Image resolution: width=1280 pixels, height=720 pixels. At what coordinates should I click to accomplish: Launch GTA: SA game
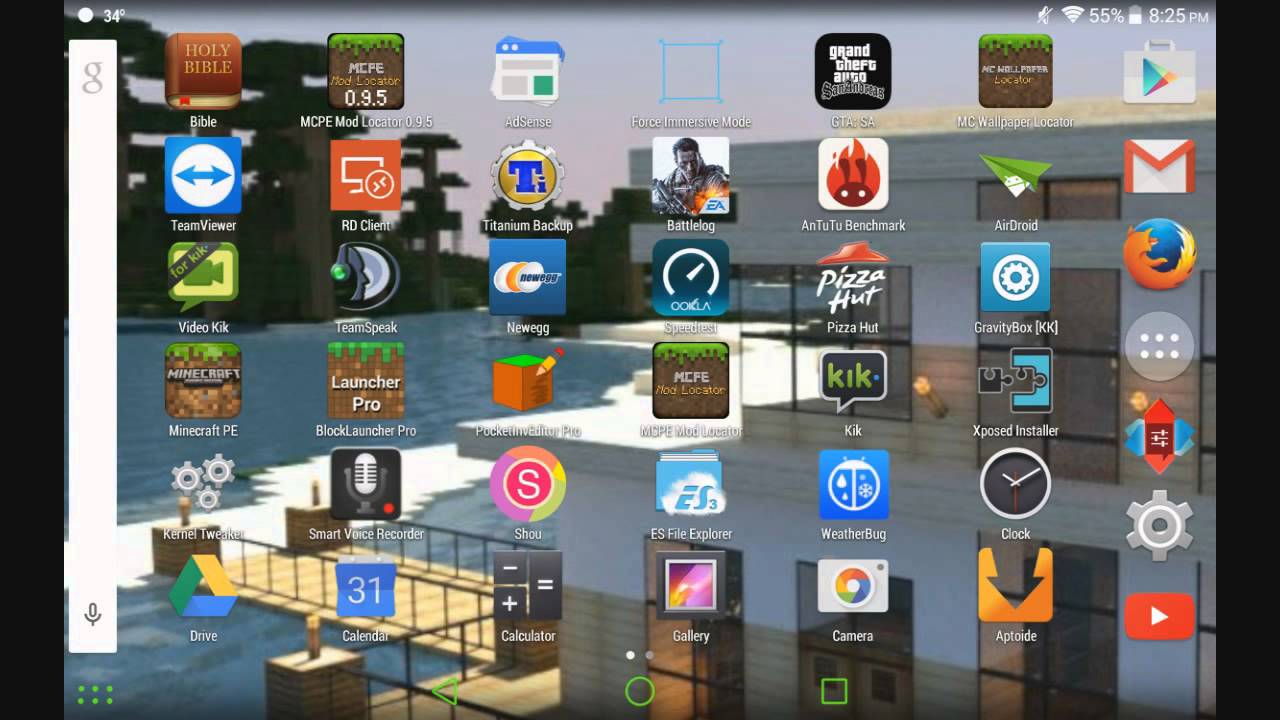coord(853,72)
